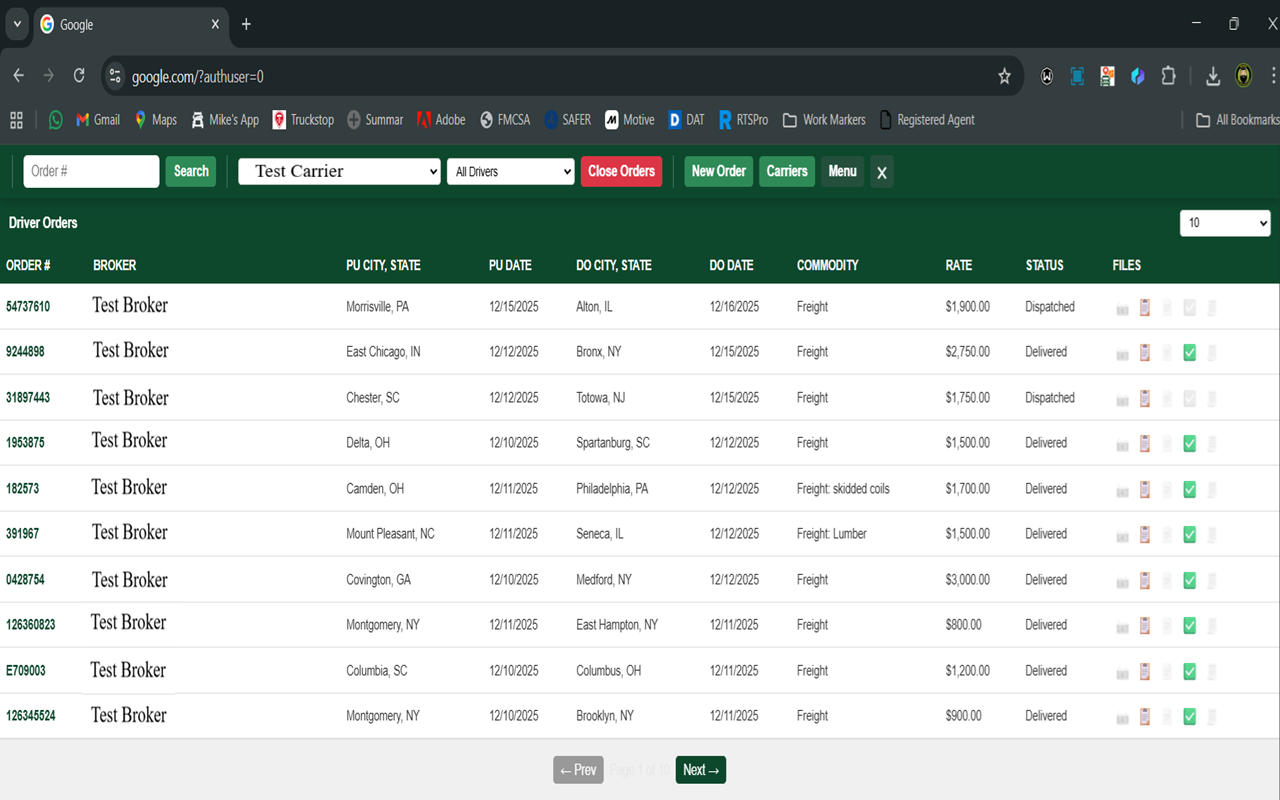The image size is (1280, 800).
Task: Expand the All Drivers dropdown
Action: (x=510, y=172)
